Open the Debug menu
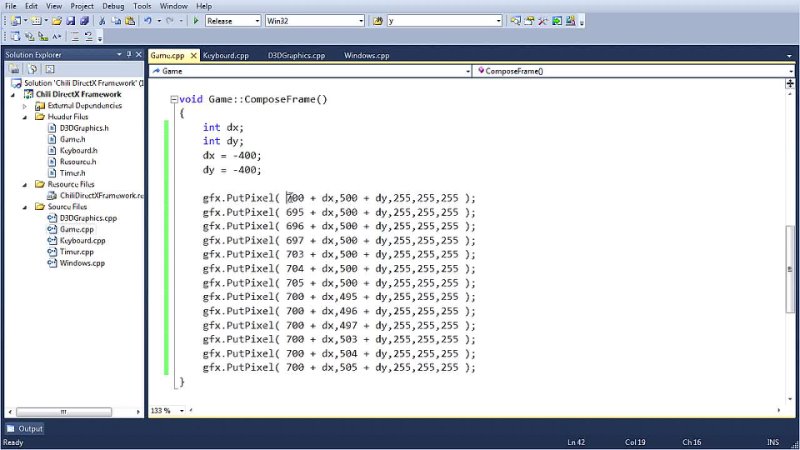Image resolution: width=800 pixels, height=450 pixels. click(x=113, y=6)
